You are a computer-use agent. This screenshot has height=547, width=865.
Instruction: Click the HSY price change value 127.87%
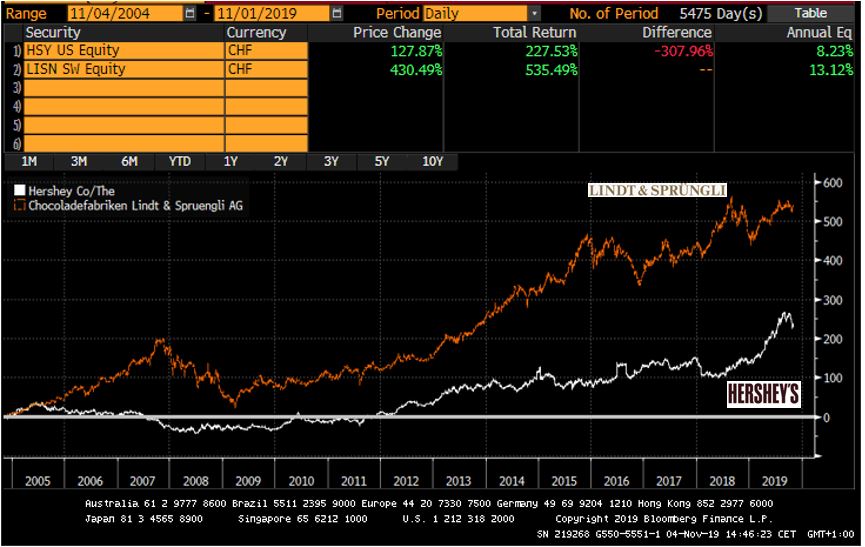417,51
